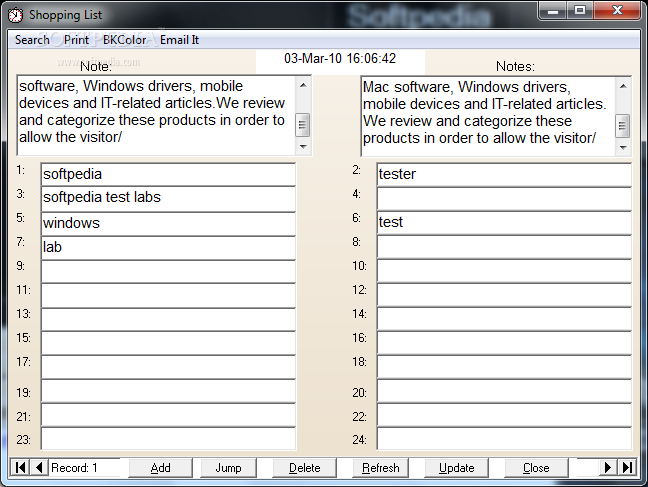
Task: Open the Email It menu
Action: click(179, 40)
